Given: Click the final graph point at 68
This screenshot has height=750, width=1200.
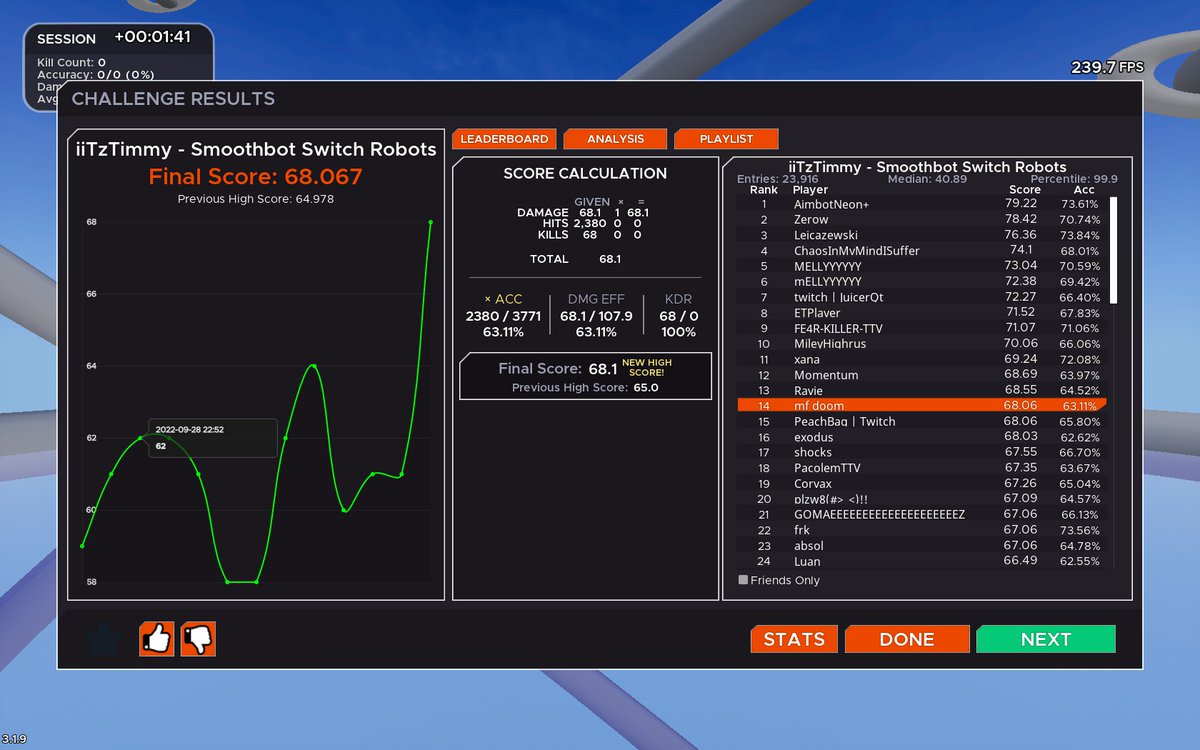Looking at the screenshot, I should pyautogui.click(x=431, y=222).
